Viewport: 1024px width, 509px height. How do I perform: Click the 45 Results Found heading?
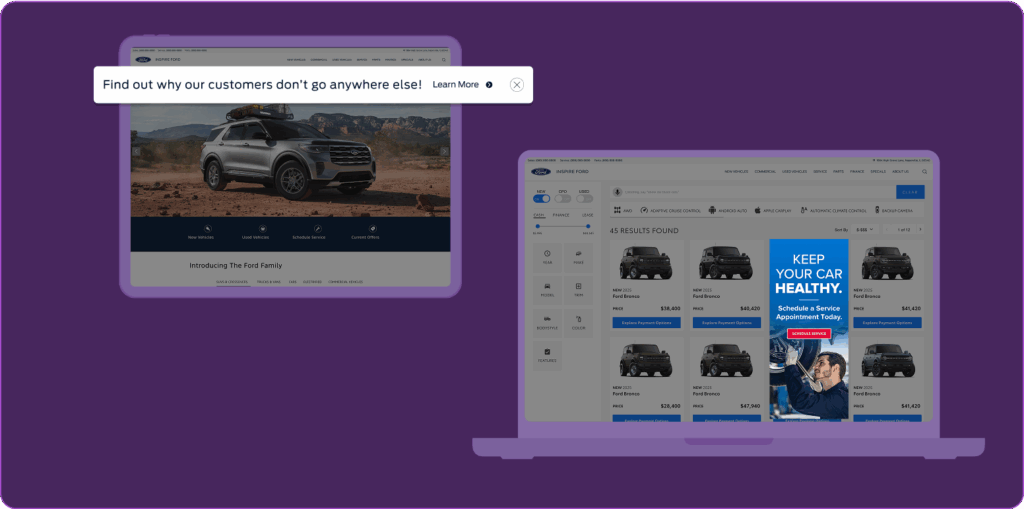tap(644, 231)
